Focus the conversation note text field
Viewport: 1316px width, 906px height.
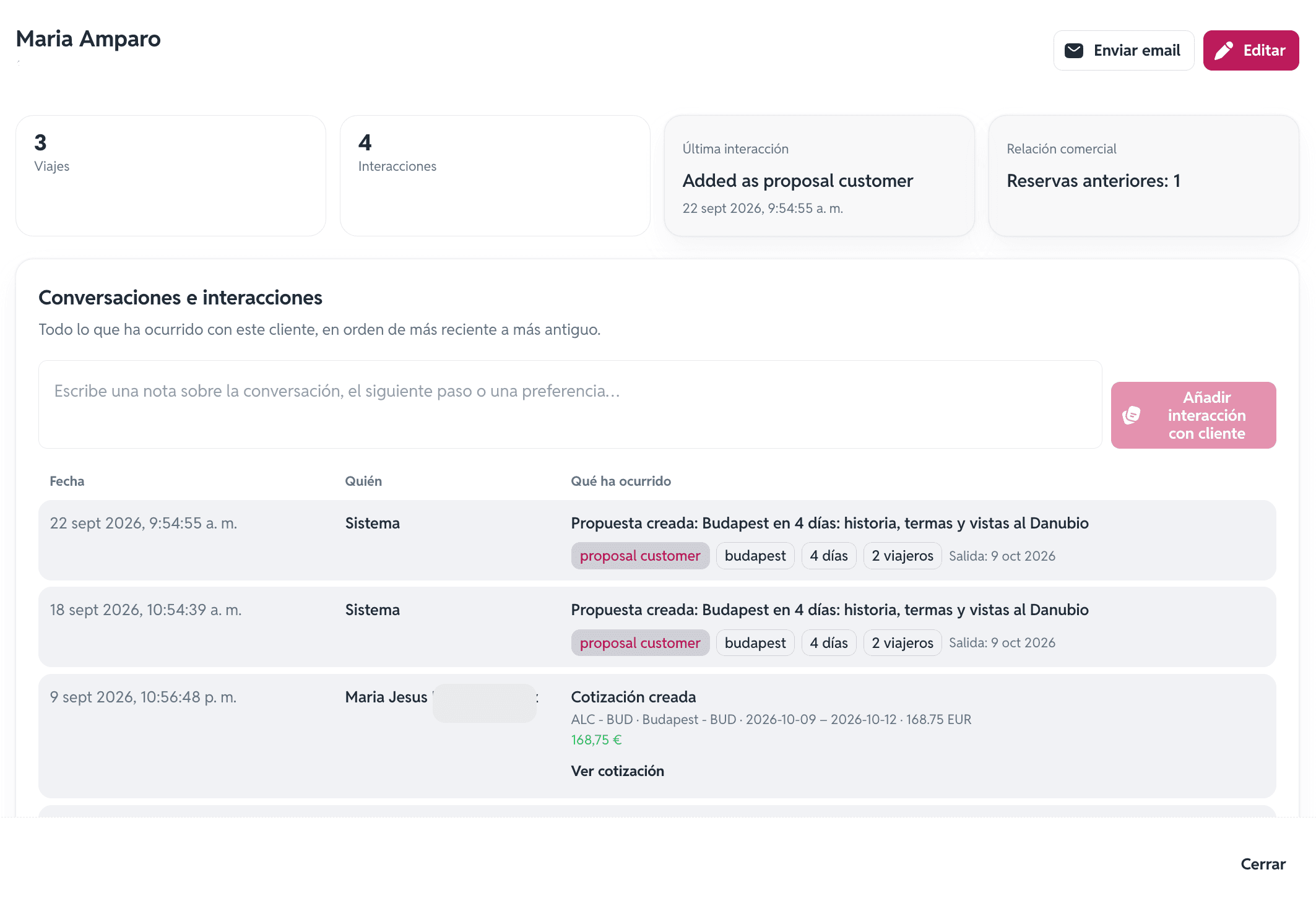(x=570, y=404)
